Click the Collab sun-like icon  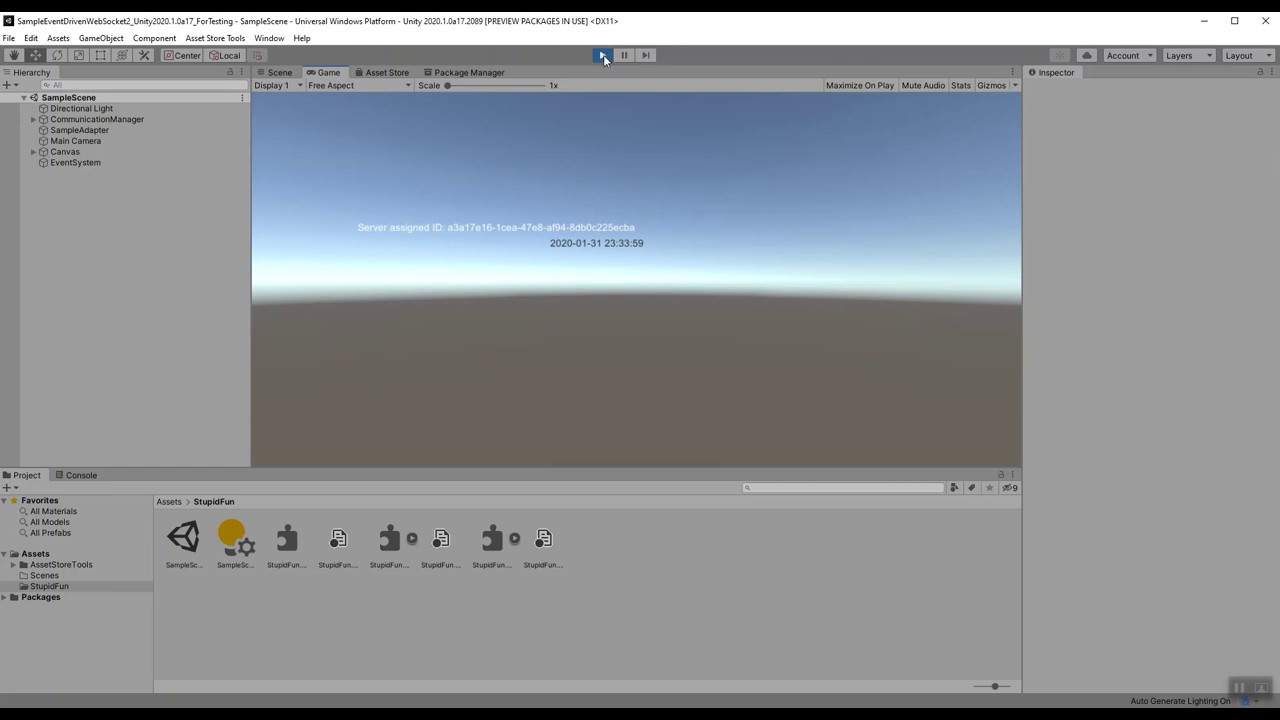point(1060,55)
